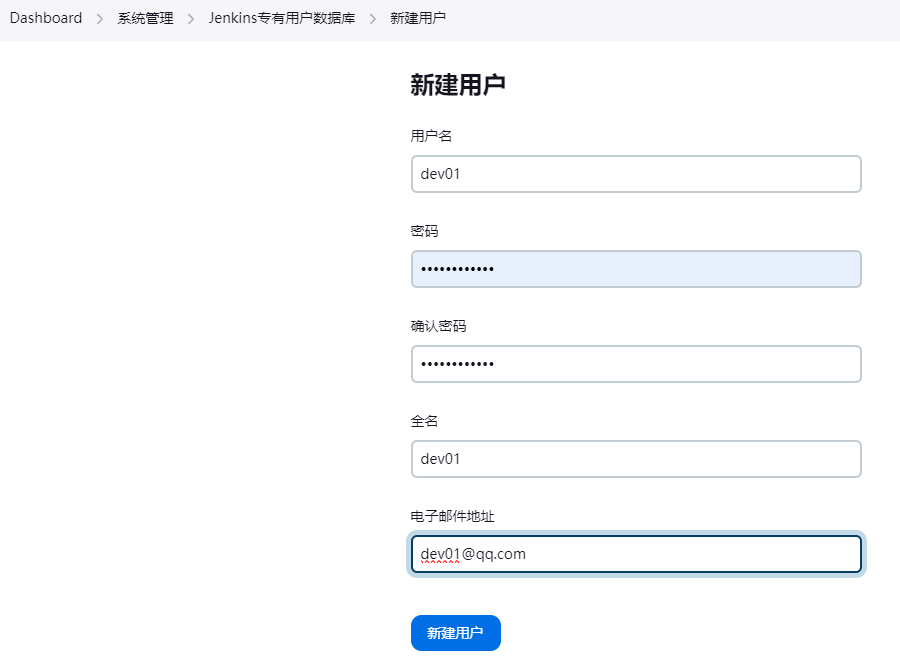900x656 pixels.
Task: Click inside the 用户名 input field
Action: [636, 173]
